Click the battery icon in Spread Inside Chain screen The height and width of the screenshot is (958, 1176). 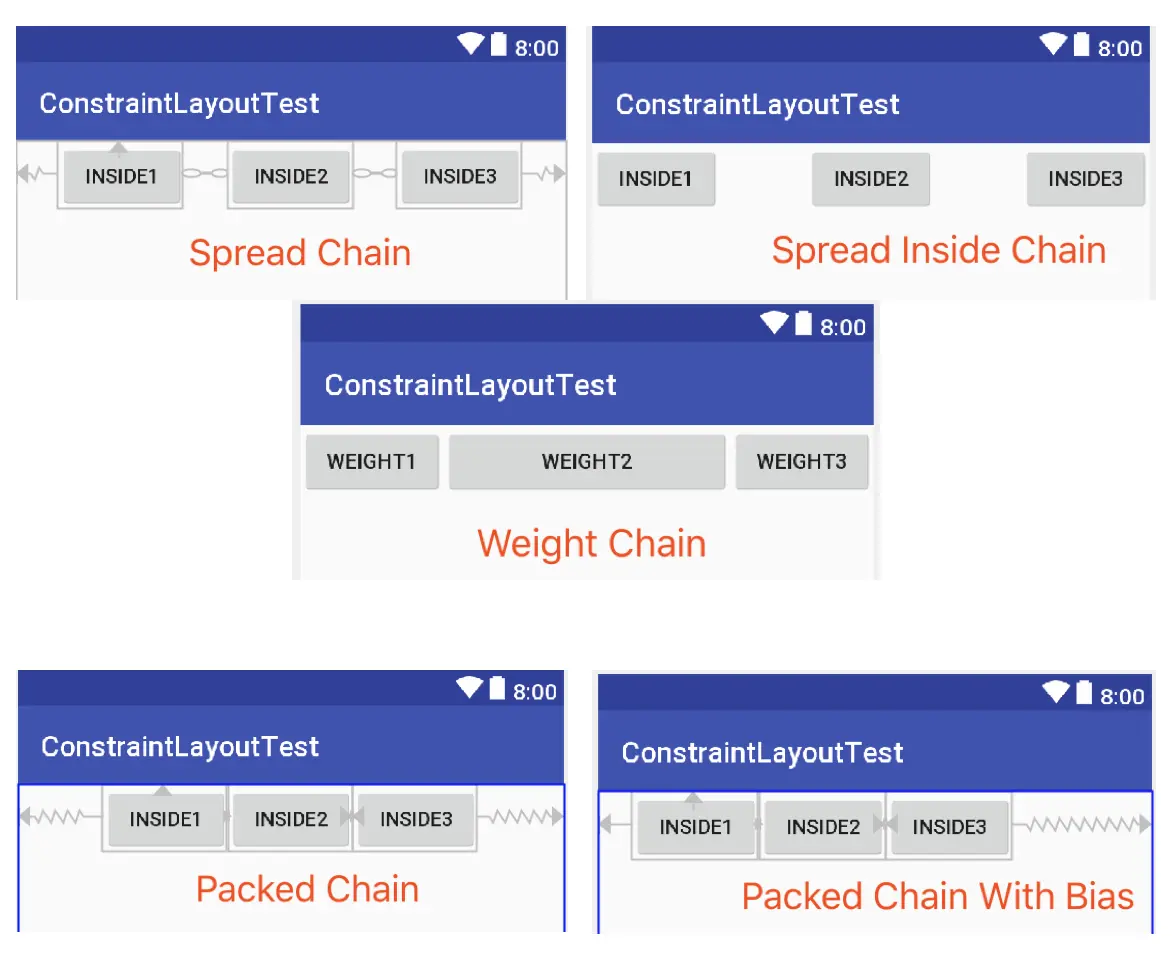[x=1081, y=45]
